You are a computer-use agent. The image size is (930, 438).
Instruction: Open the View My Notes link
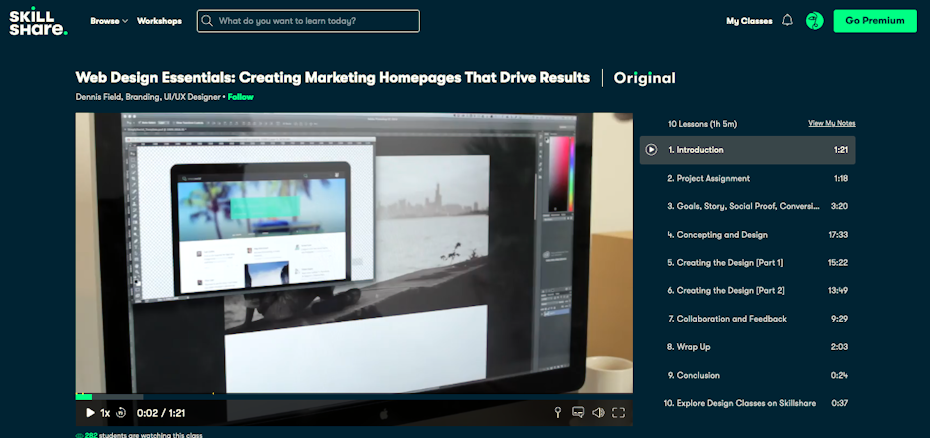point(831,123)
